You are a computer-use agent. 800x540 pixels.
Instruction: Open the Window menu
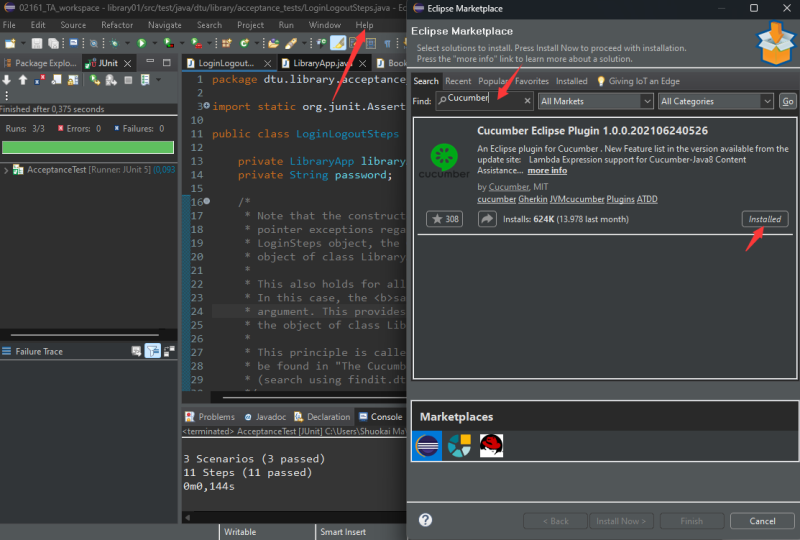[324, 24]
